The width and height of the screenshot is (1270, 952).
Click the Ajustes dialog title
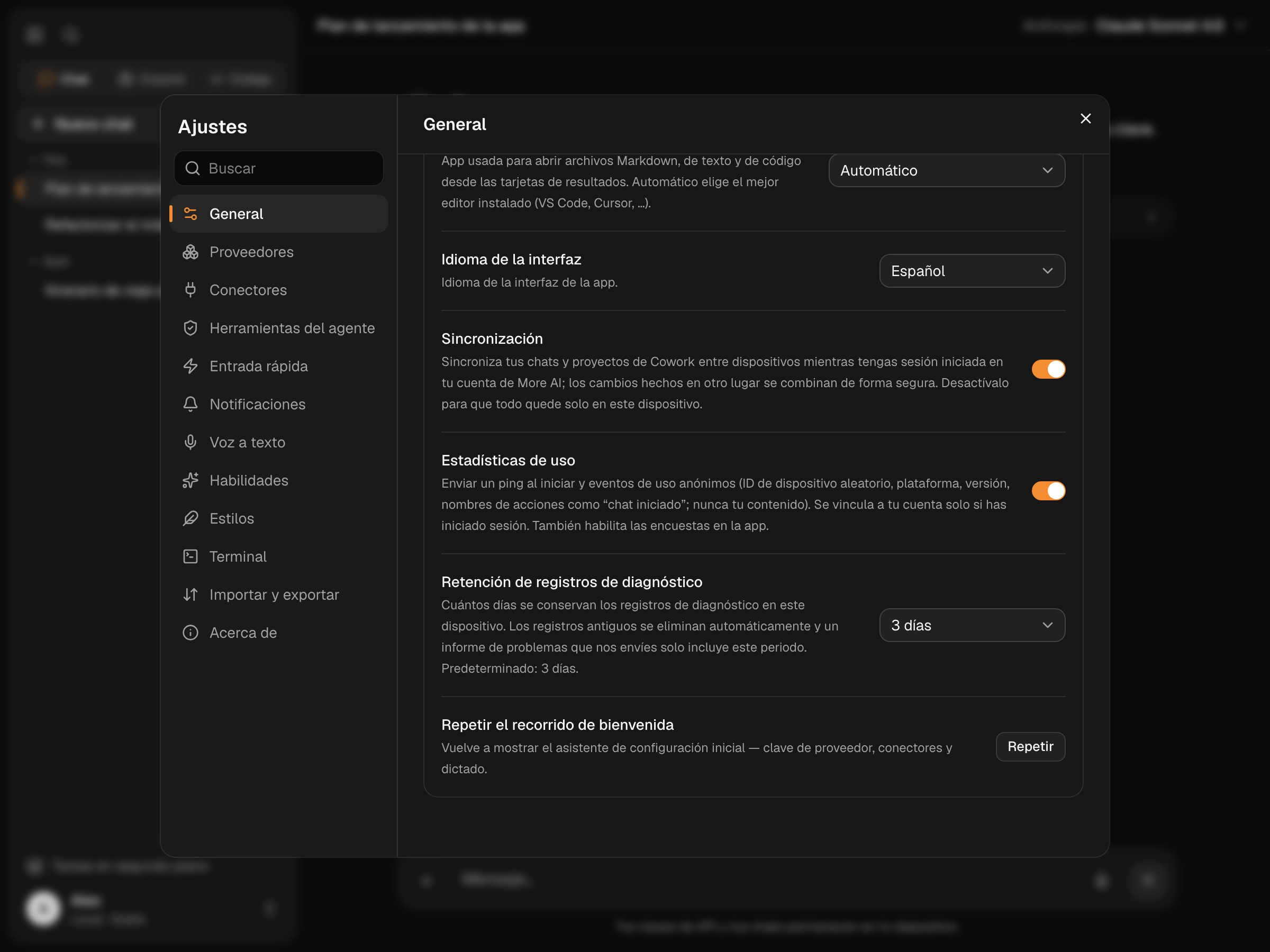(212, 127)
